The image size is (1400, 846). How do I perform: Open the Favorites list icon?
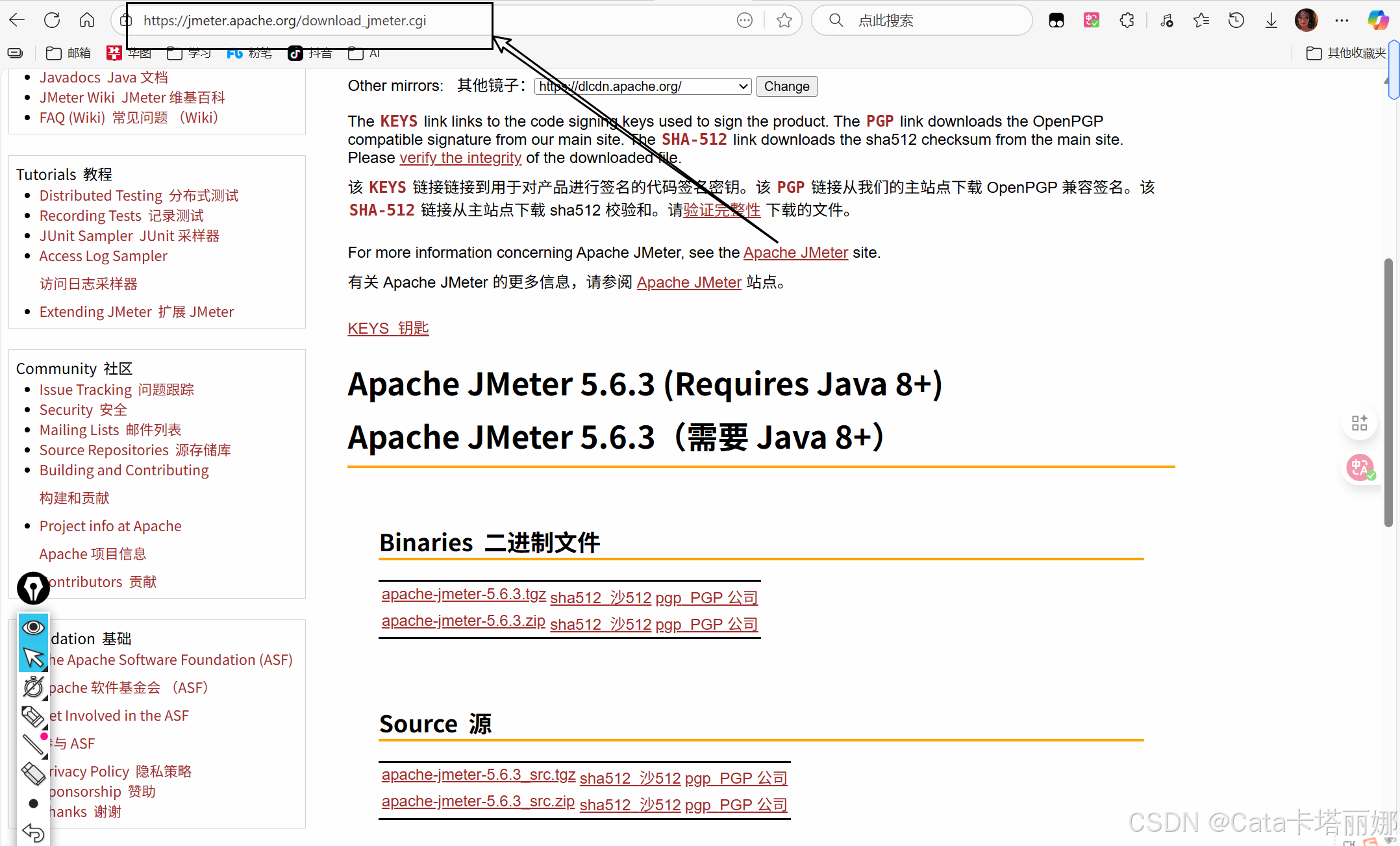click(x=1201, y=20)
